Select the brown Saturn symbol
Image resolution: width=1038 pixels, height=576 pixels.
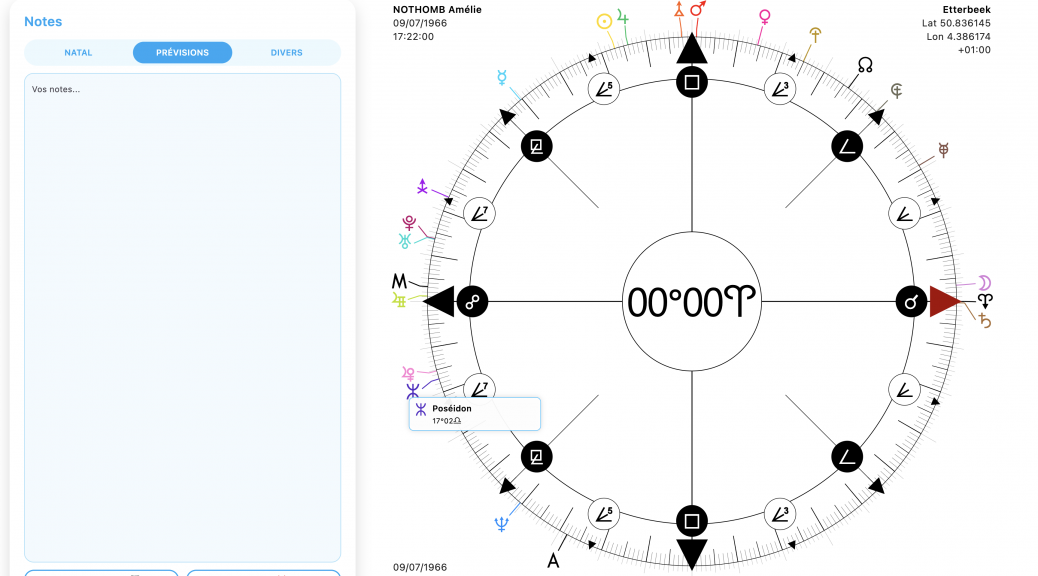[x=985, y=320]
